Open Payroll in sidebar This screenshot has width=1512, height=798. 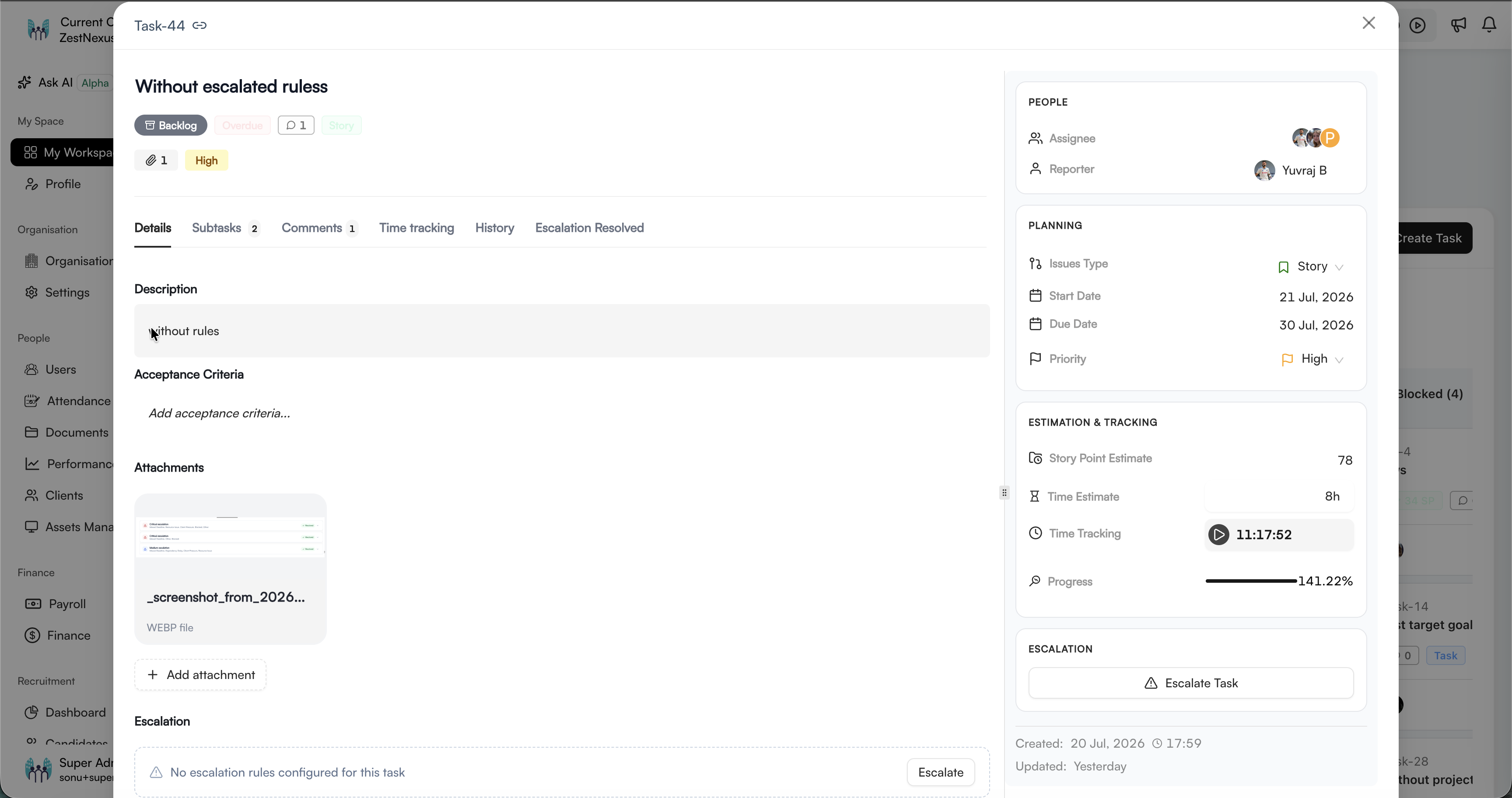[x=56, y=604]
